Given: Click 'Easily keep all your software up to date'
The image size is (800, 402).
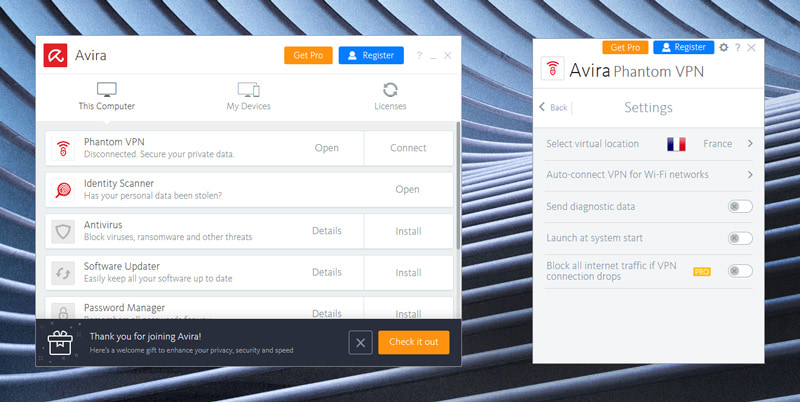Looking at the screenshot, I should [x=158, y=279].
